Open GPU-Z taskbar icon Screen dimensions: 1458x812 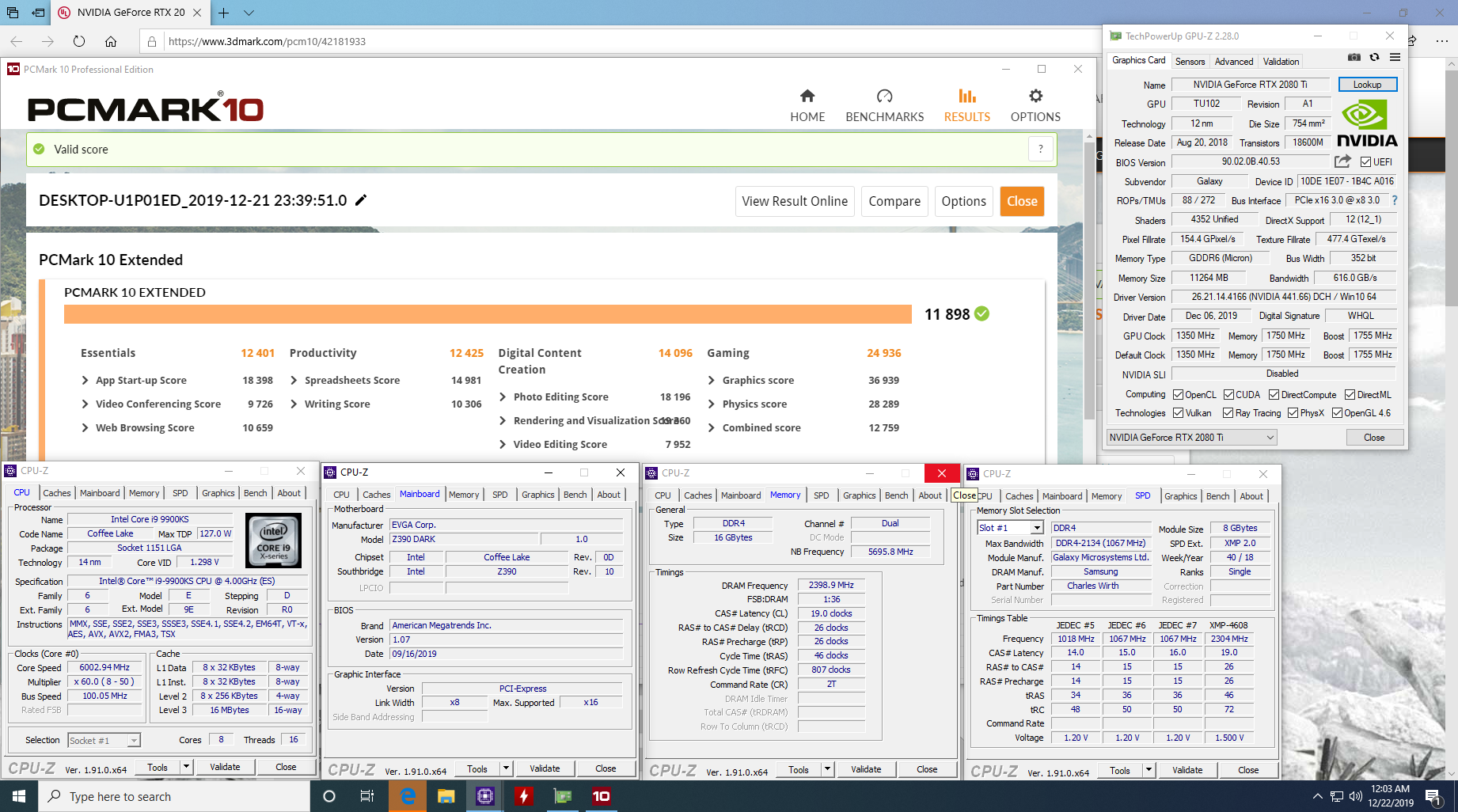[x=563, y=796]
